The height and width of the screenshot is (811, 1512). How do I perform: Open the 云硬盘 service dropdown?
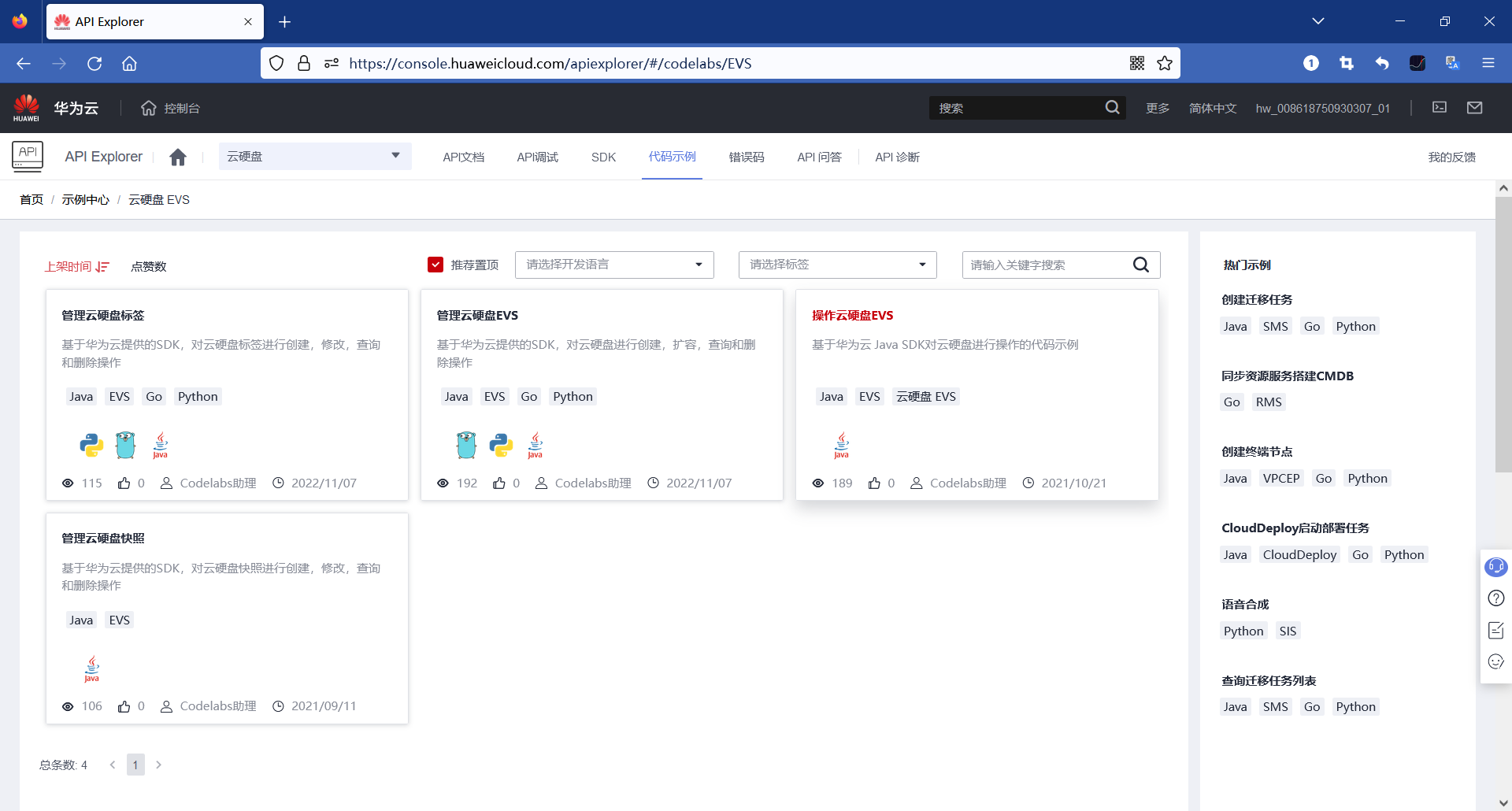(315, 156)
